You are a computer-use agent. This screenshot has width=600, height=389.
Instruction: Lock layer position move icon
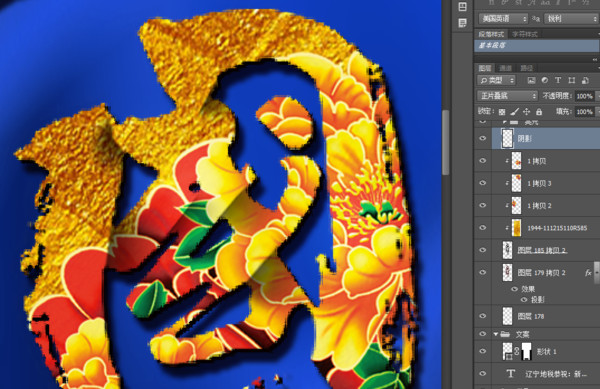click(527, 112)
